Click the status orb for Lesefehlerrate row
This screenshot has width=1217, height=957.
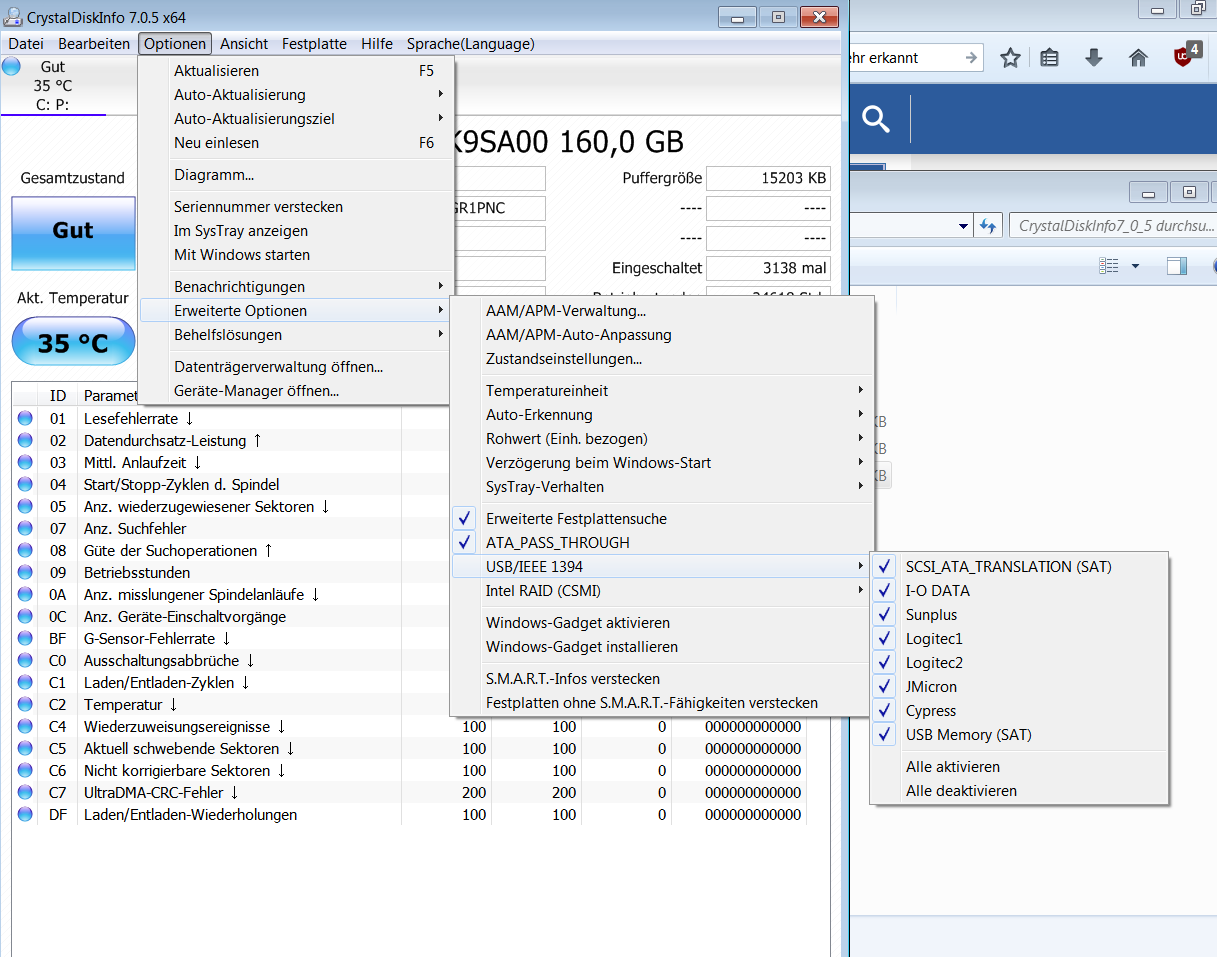click(x=25, y=418)
